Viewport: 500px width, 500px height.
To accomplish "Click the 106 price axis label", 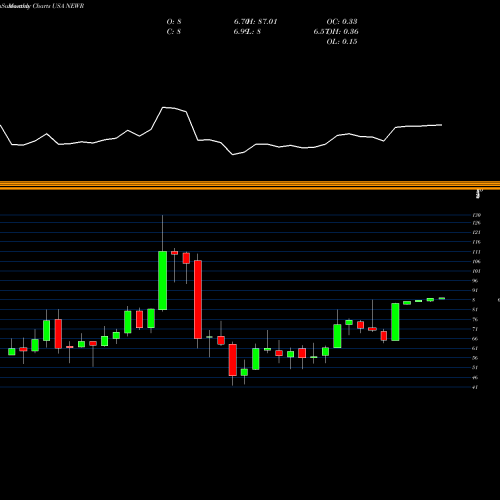I will 476,261.
